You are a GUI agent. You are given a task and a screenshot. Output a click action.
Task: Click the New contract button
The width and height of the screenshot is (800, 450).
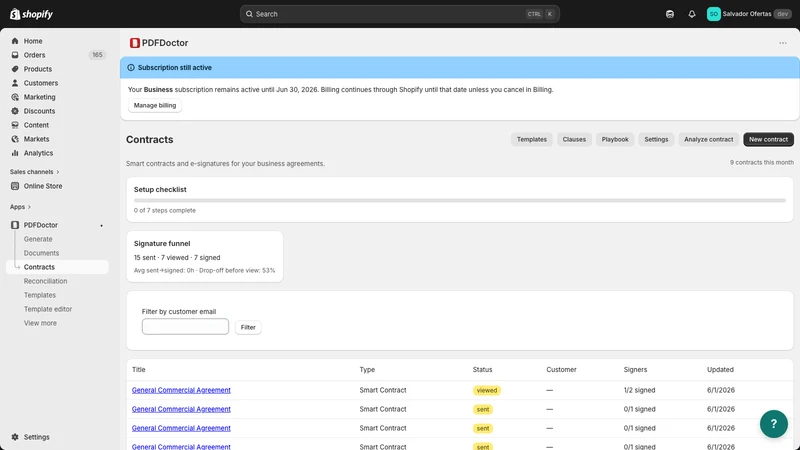768,139
